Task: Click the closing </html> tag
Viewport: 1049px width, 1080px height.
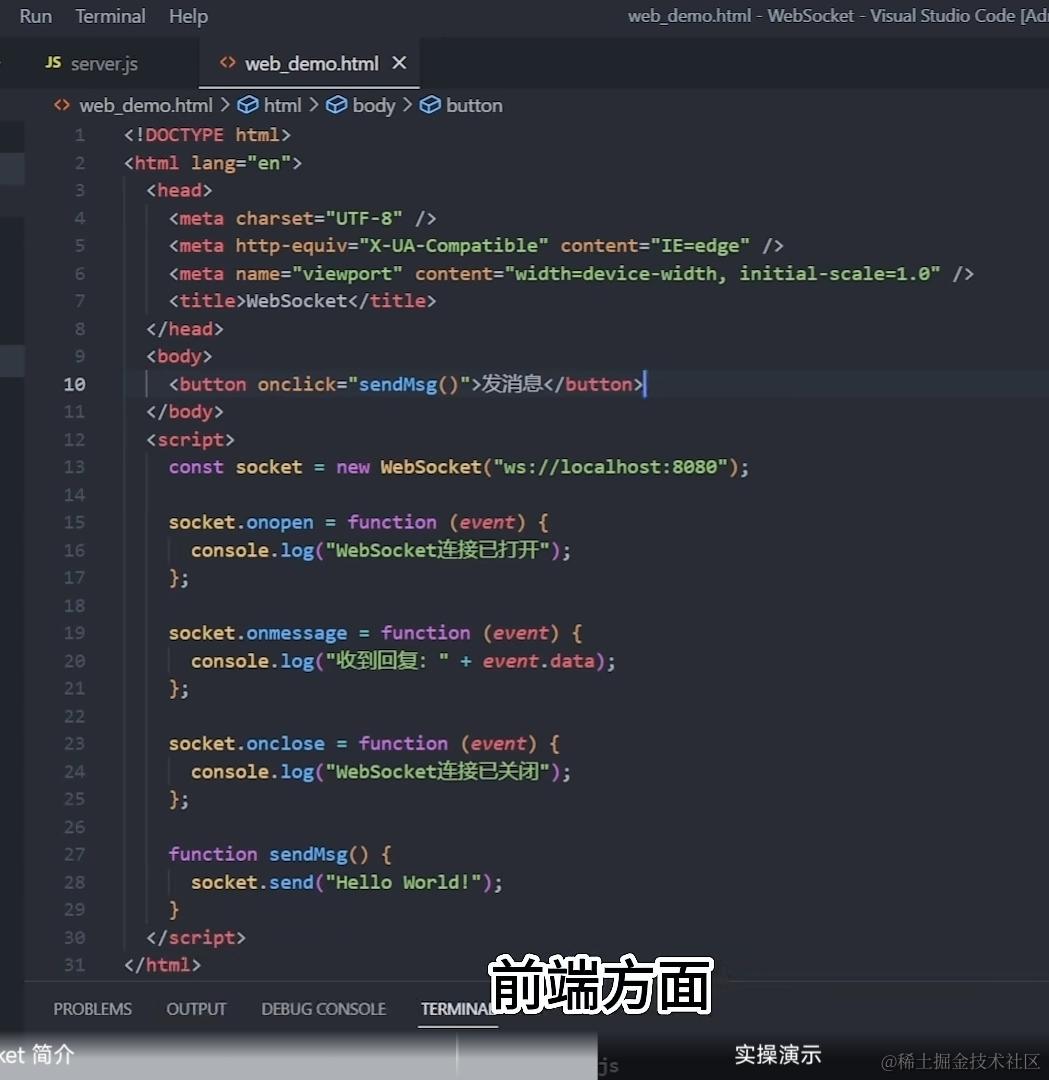Action: click(163, 965)
